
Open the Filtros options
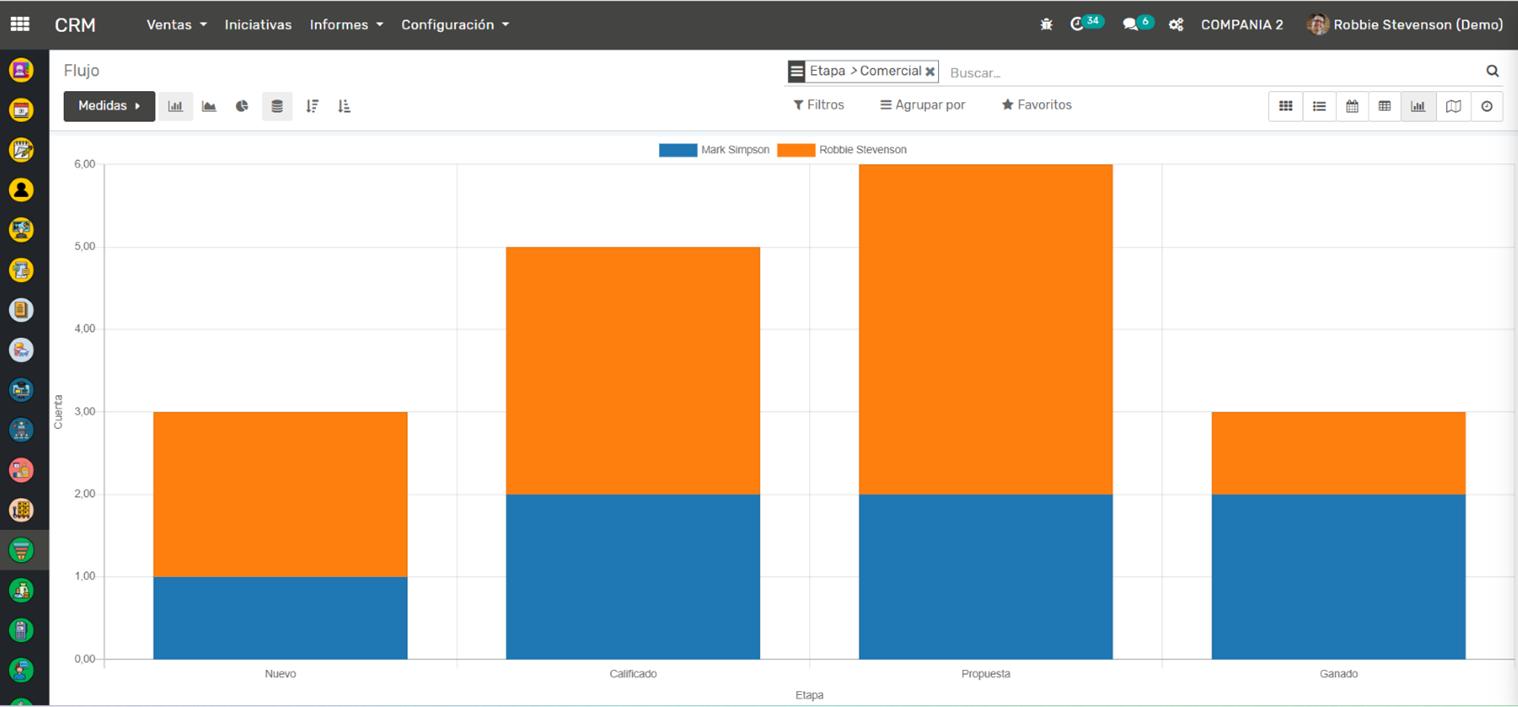819,105
